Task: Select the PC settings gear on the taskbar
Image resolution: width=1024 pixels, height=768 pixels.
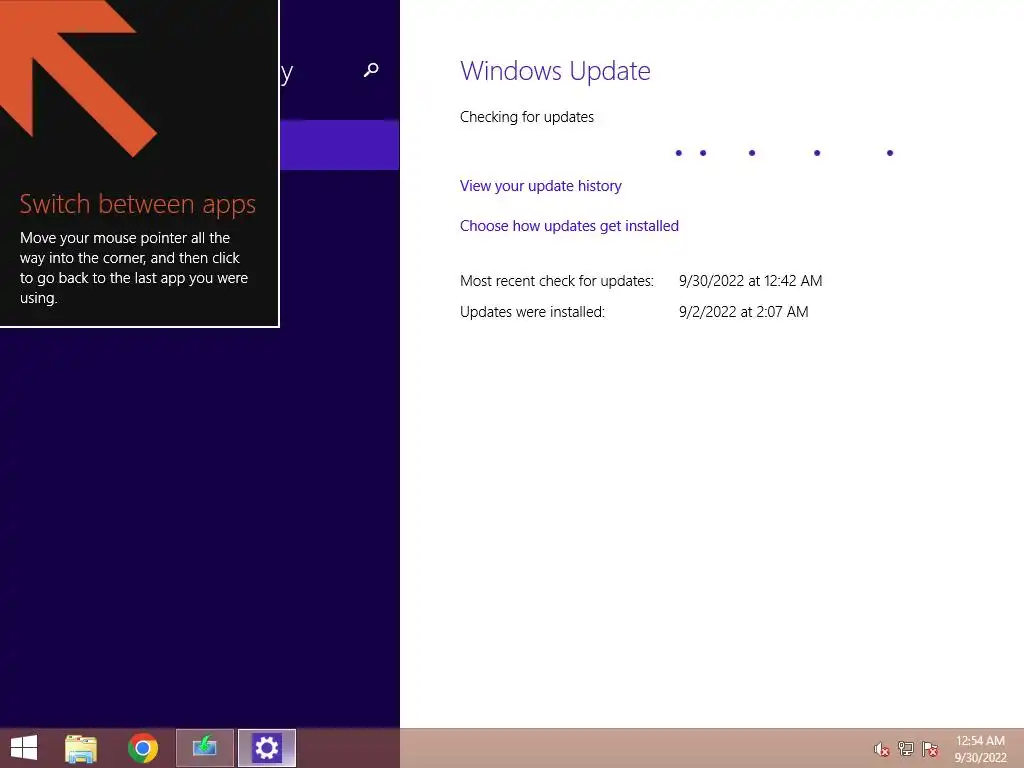Action: click(266, 748)
